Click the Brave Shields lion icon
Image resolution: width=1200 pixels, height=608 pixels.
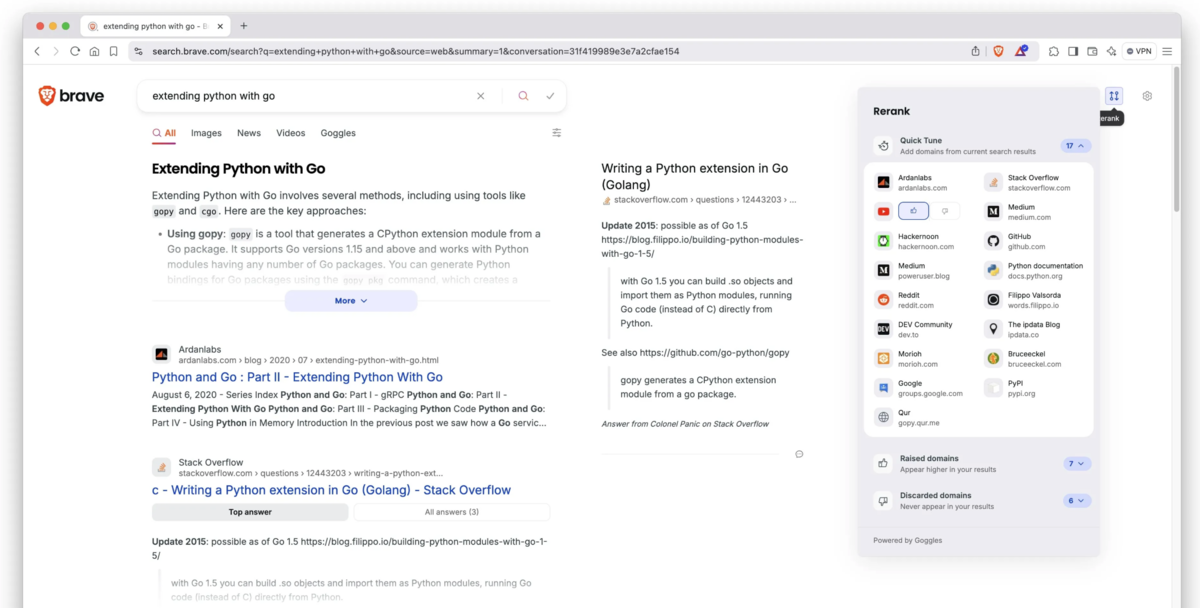[998, 51]
